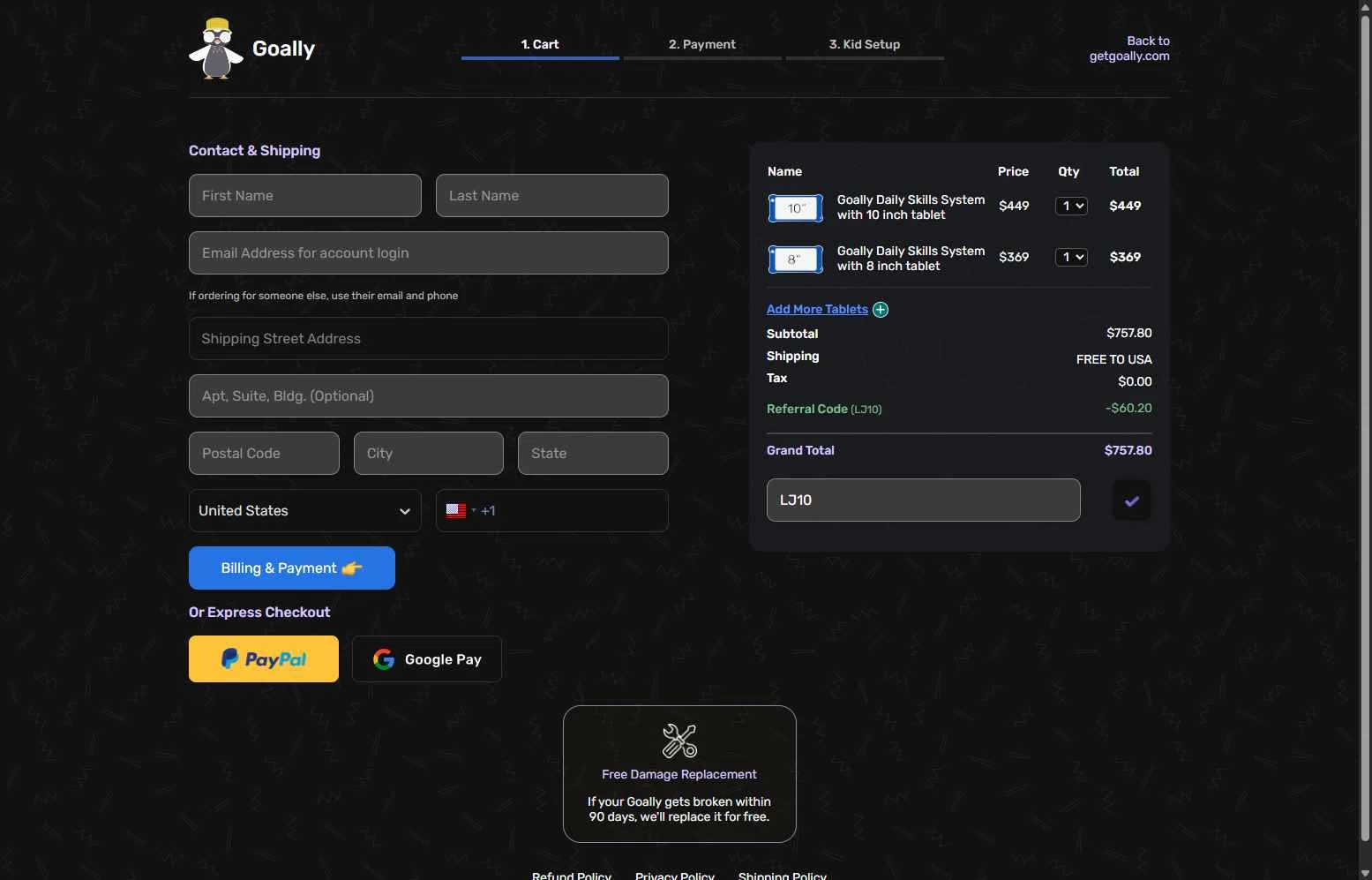Viewport: 1372px width, 880px height.
Task: Click the Grand Total $757.80 amount
Action: pos(1128,450)
